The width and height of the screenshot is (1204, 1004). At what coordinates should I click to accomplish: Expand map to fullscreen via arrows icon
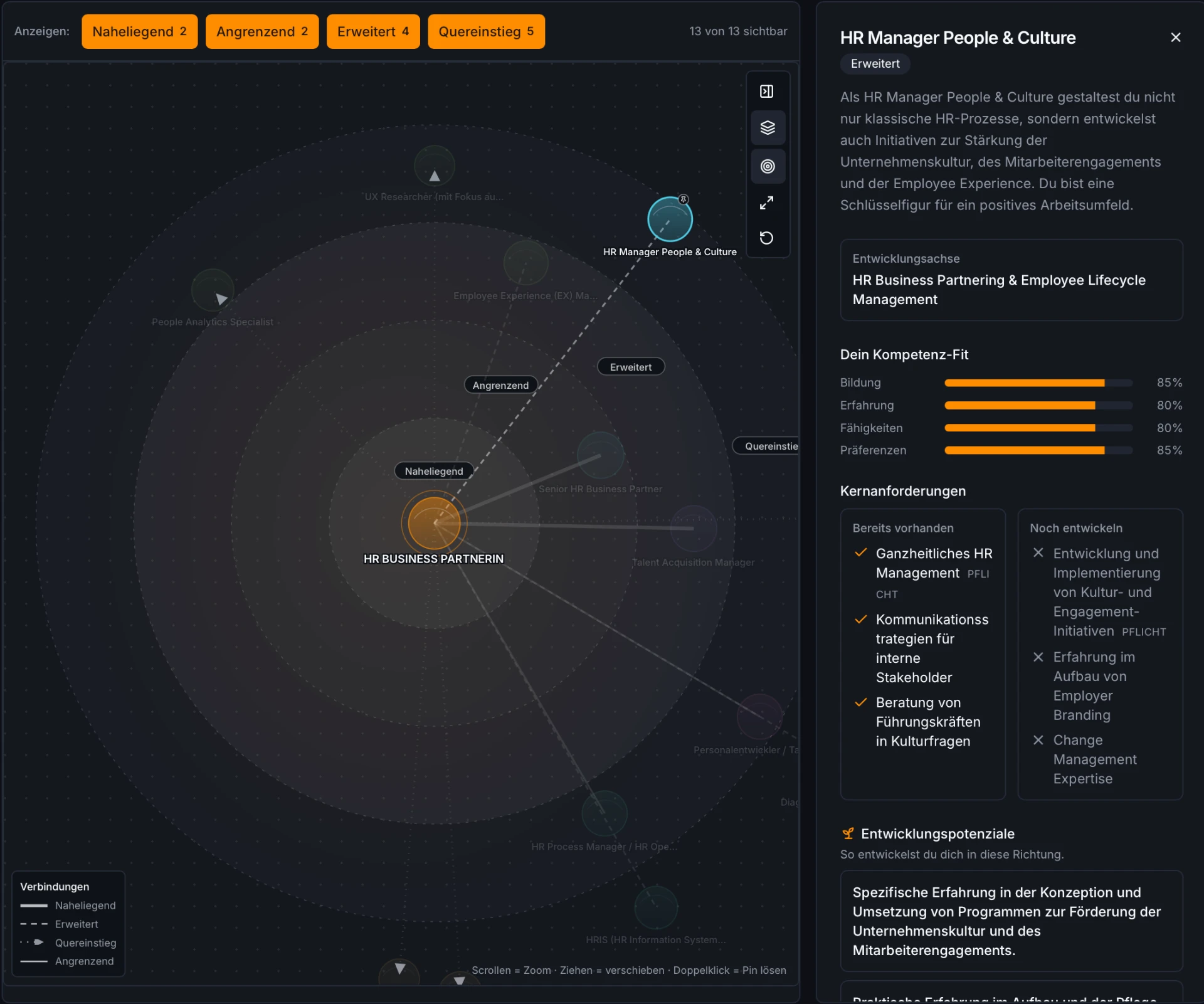tap(766, 203)
